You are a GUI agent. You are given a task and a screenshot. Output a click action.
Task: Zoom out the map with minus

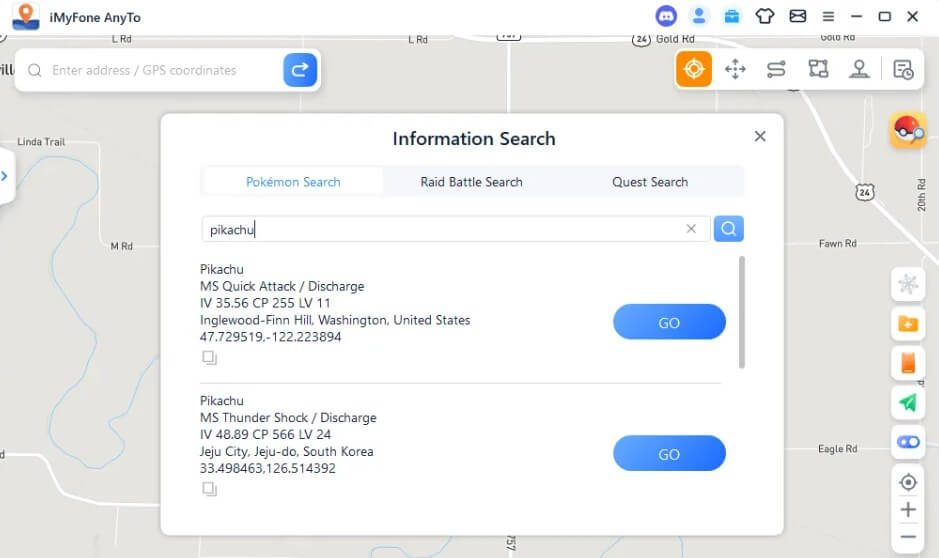[x=908, y=536]
